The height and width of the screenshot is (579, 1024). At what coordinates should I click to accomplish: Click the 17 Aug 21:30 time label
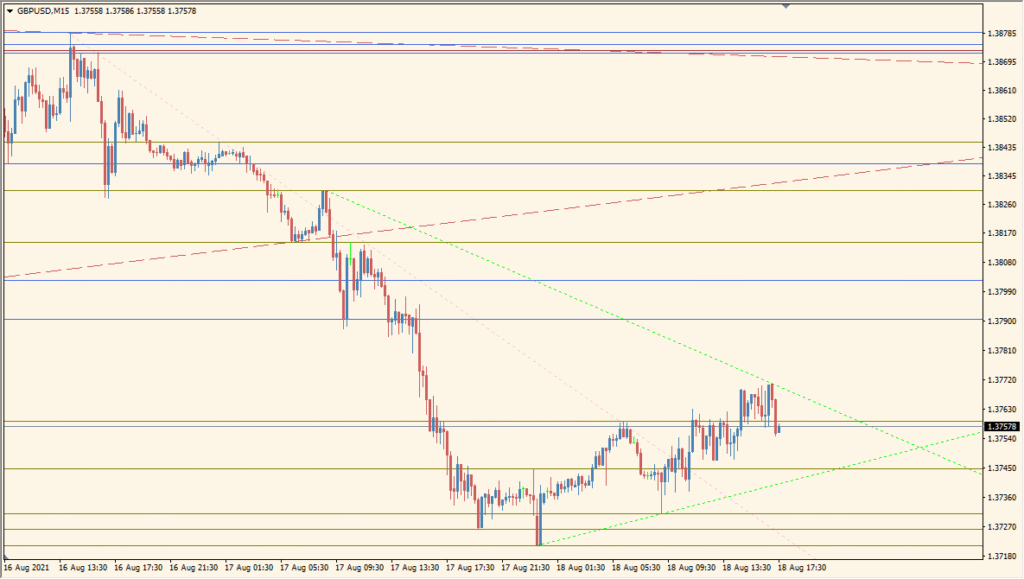tap(526, 568)
